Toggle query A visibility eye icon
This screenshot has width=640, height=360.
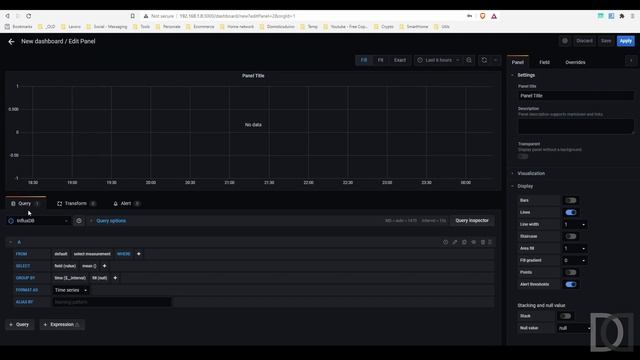click(x=473, y=242)
